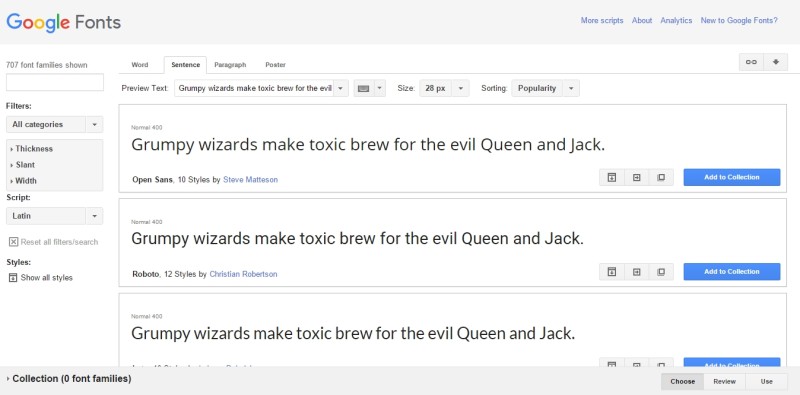
Task: Click Normal 400 label above Open Sans
Action: click(x=146, y=128)
